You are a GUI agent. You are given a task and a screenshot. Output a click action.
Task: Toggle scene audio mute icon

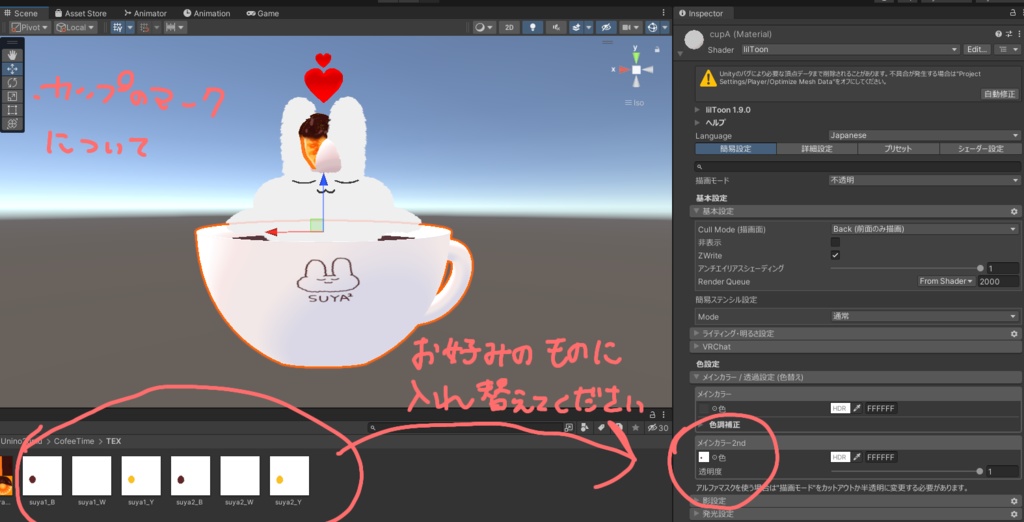[556, 27]
